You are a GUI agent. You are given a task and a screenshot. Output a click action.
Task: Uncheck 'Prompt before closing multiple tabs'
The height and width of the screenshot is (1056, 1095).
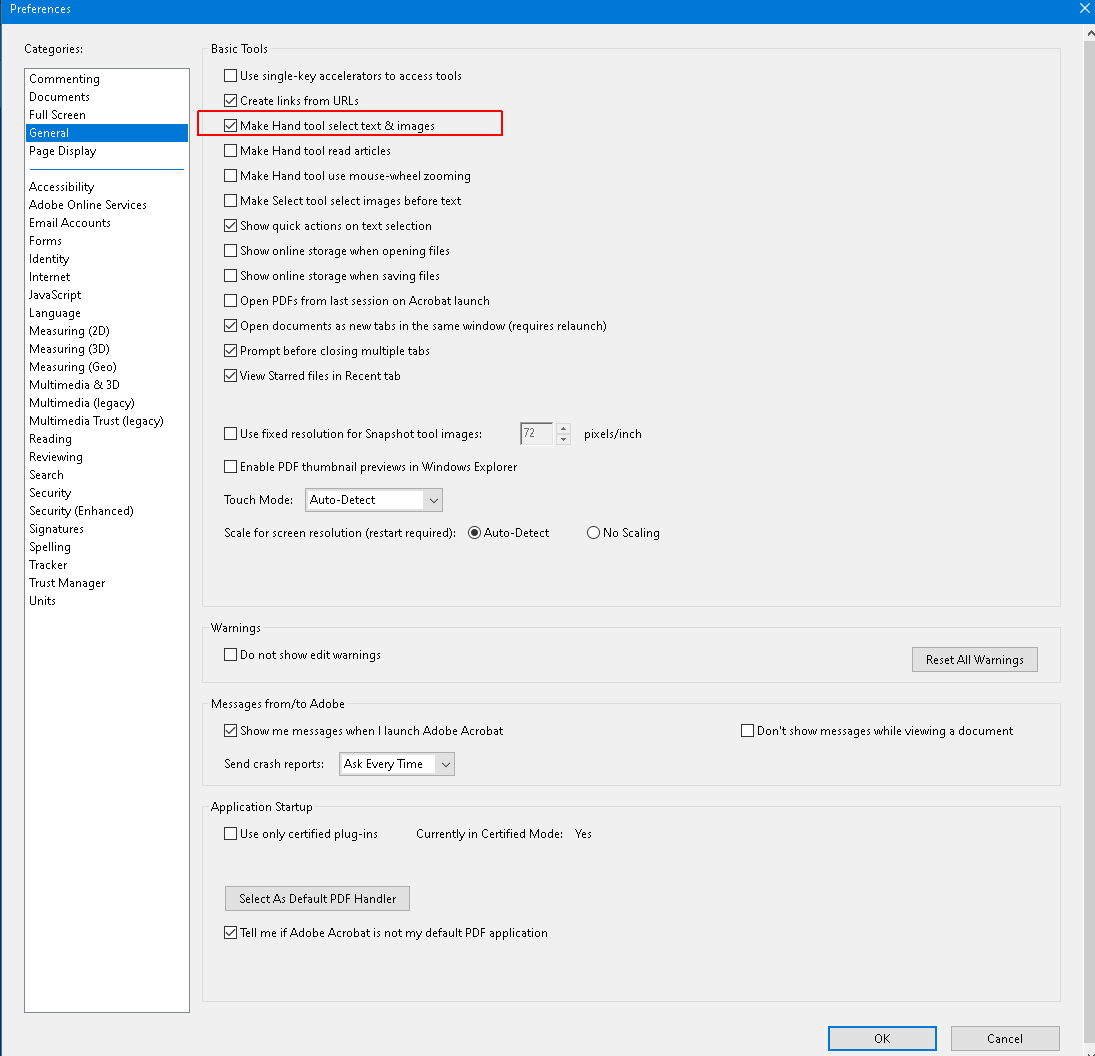pos(231,350)
